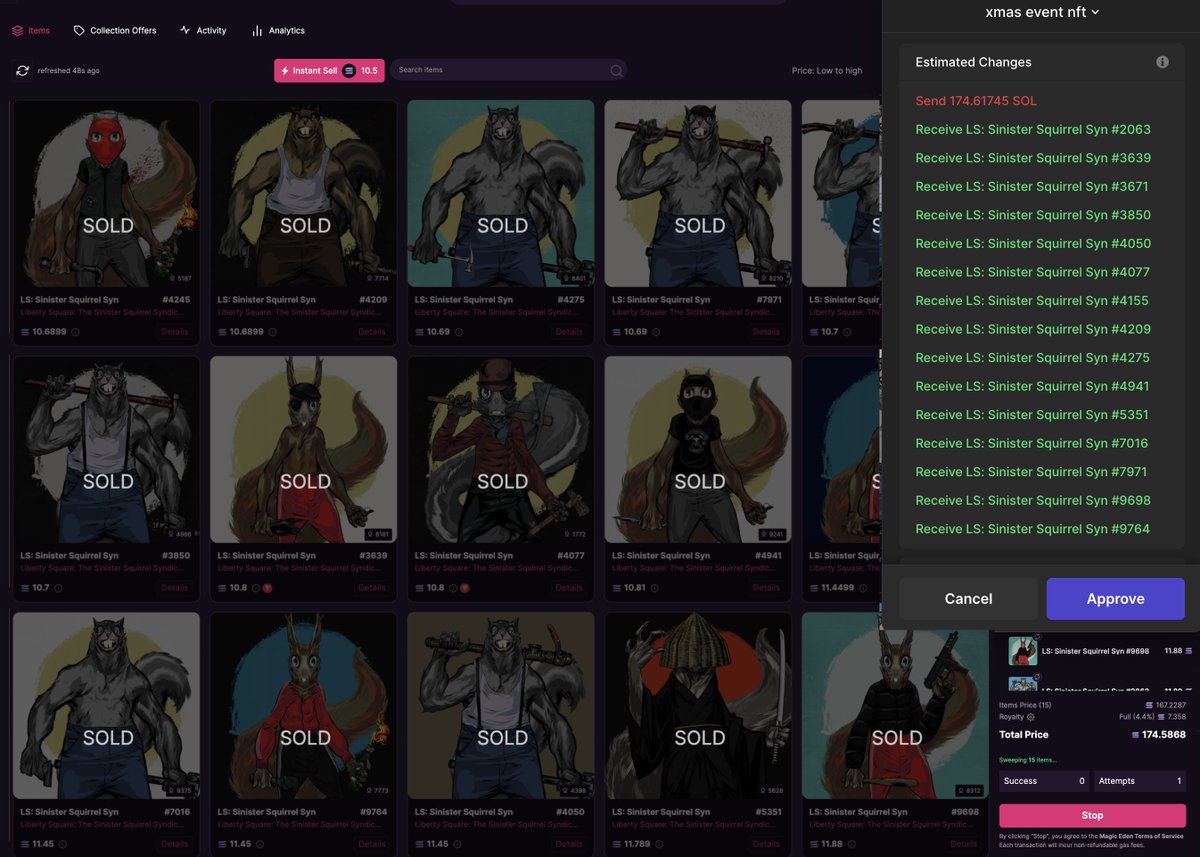This screenshot has width=1200, height=857.
Task: Click the price info icon on #4209
Action: [273, 332]
